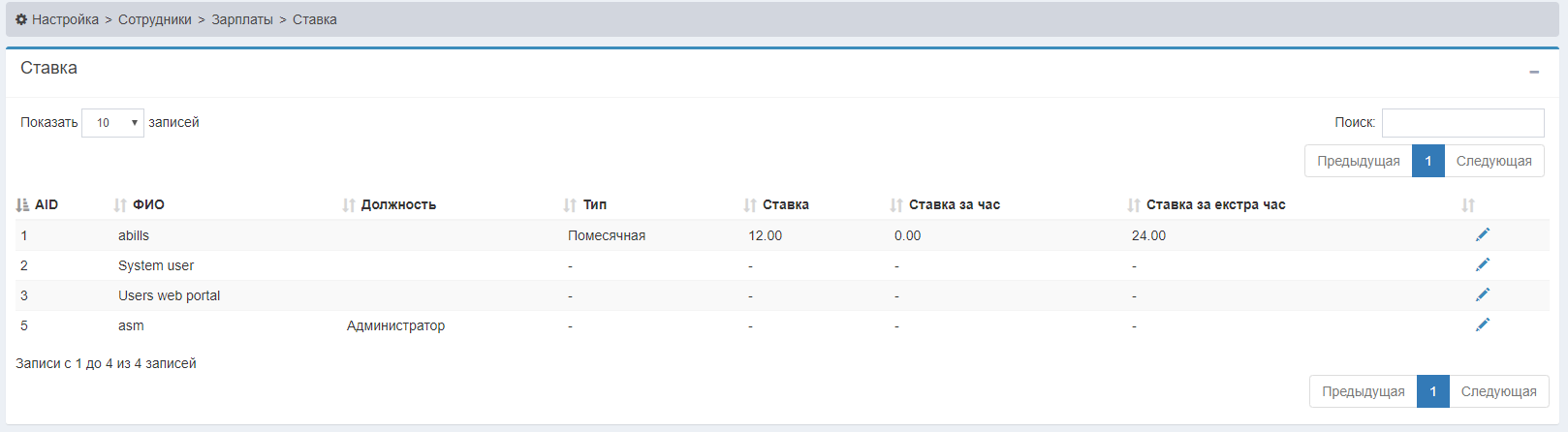The width and height of the screenshot is (1568, 432).
Task: Open Зарплаты breadcrumb link
Action: (x=242, y=19)
